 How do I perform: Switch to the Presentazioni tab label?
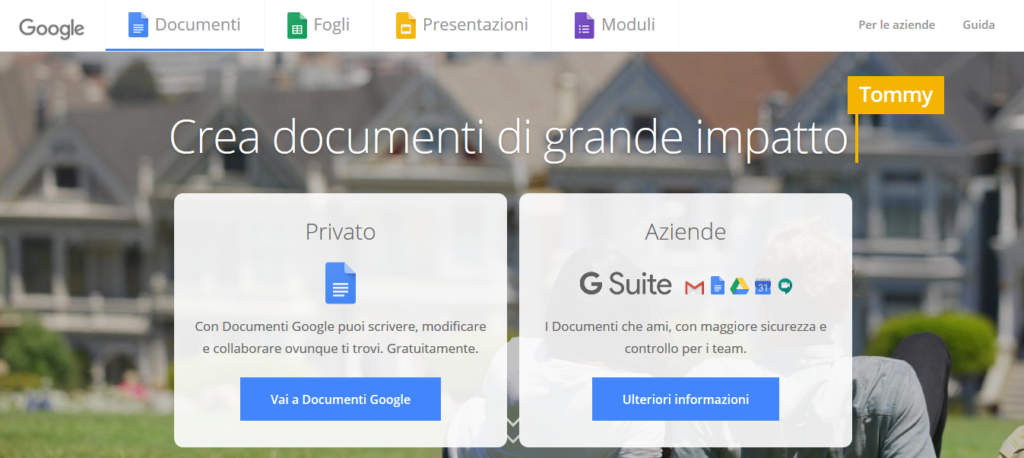(475, 25)
